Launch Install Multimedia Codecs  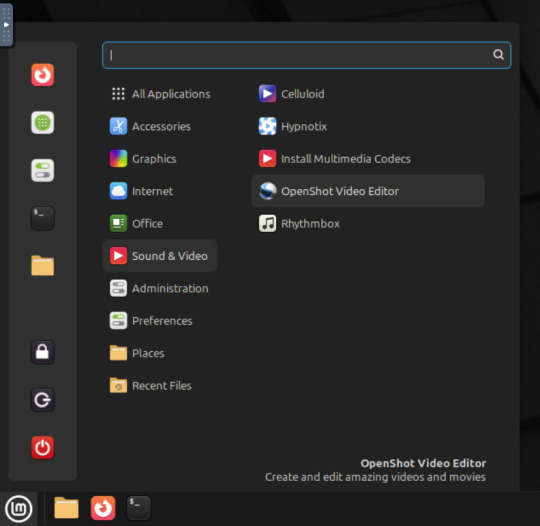point(368,158)
